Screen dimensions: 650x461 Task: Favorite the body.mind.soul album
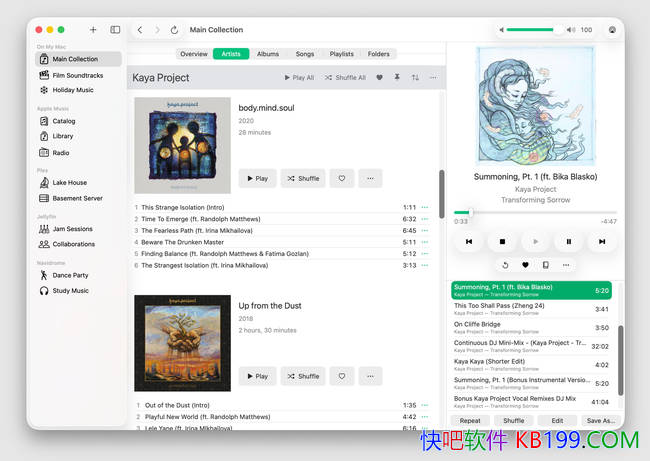coord(341,178)
